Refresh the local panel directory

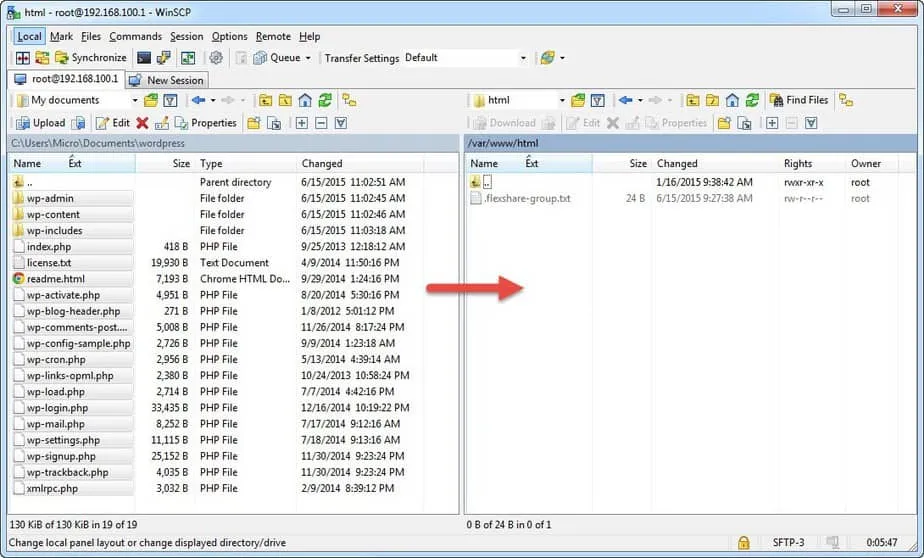325,100
